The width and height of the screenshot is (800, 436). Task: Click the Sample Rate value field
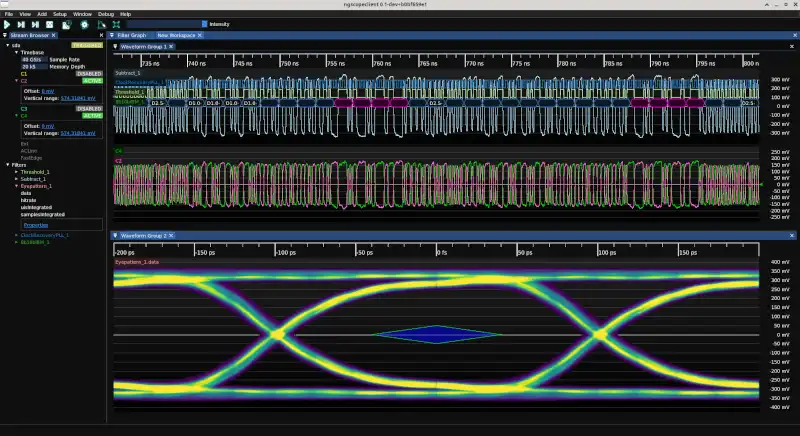point(34,60)
